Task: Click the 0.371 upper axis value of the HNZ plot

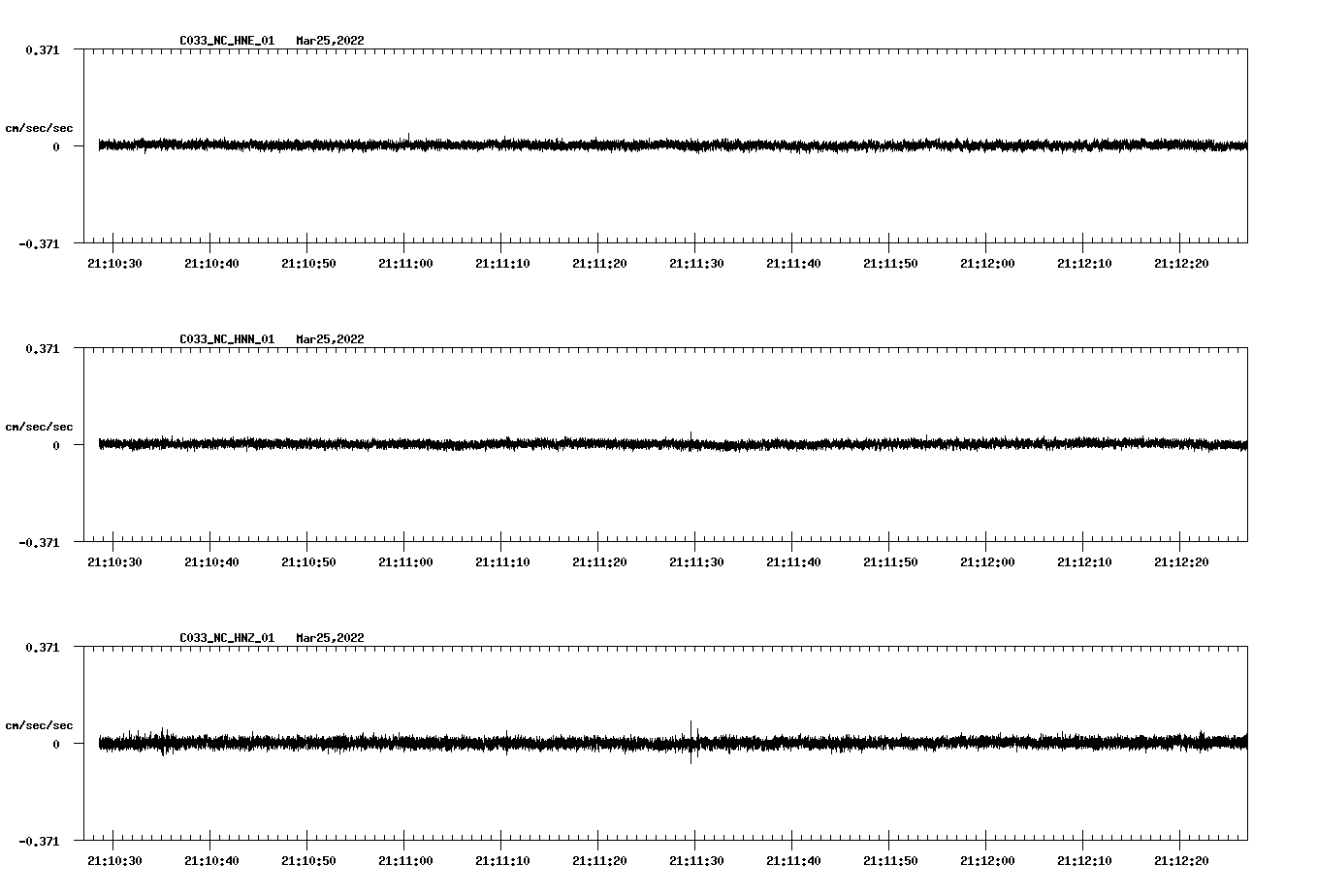Action: pos(42,647)
